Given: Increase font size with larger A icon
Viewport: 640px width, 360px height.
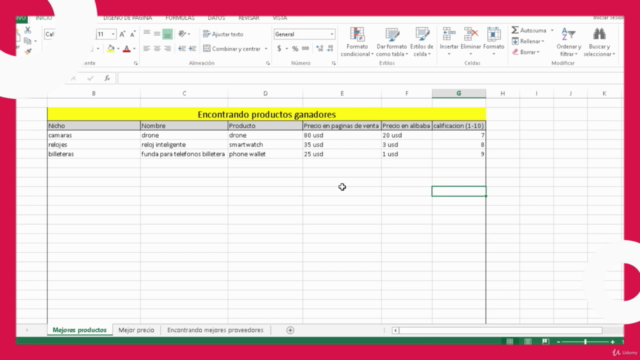Looking at the screenshot, I should click(122, 34).
